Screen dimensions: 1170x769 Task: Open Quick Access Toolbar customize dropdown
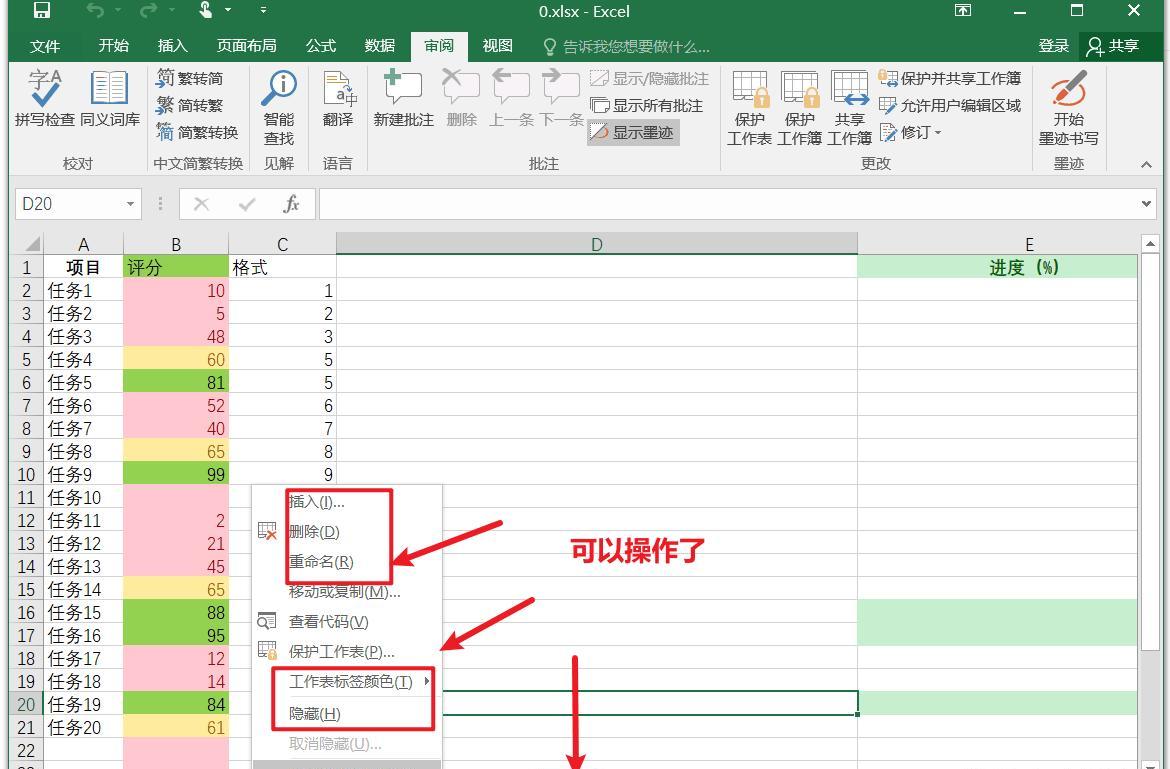[x=263, y=10]
